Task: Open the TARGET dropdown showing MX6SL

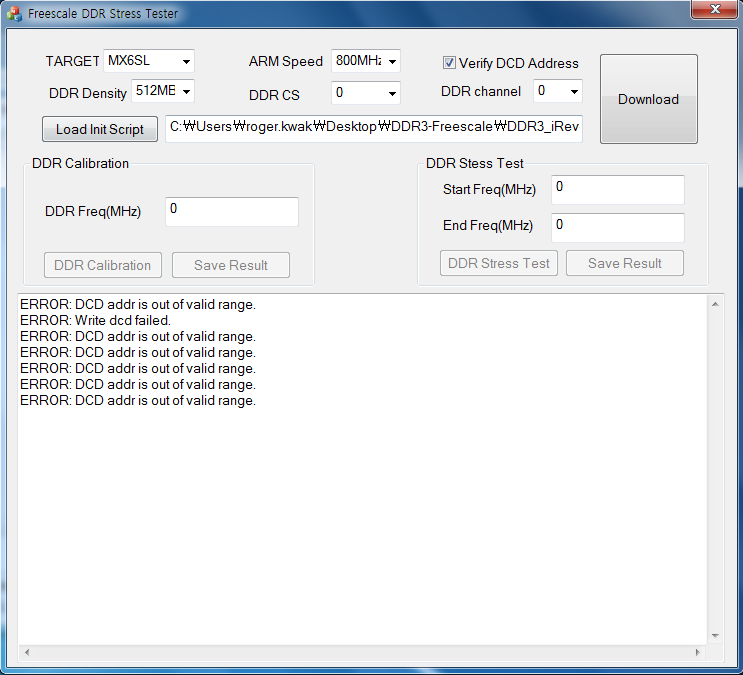Action: tap(149, 61)
